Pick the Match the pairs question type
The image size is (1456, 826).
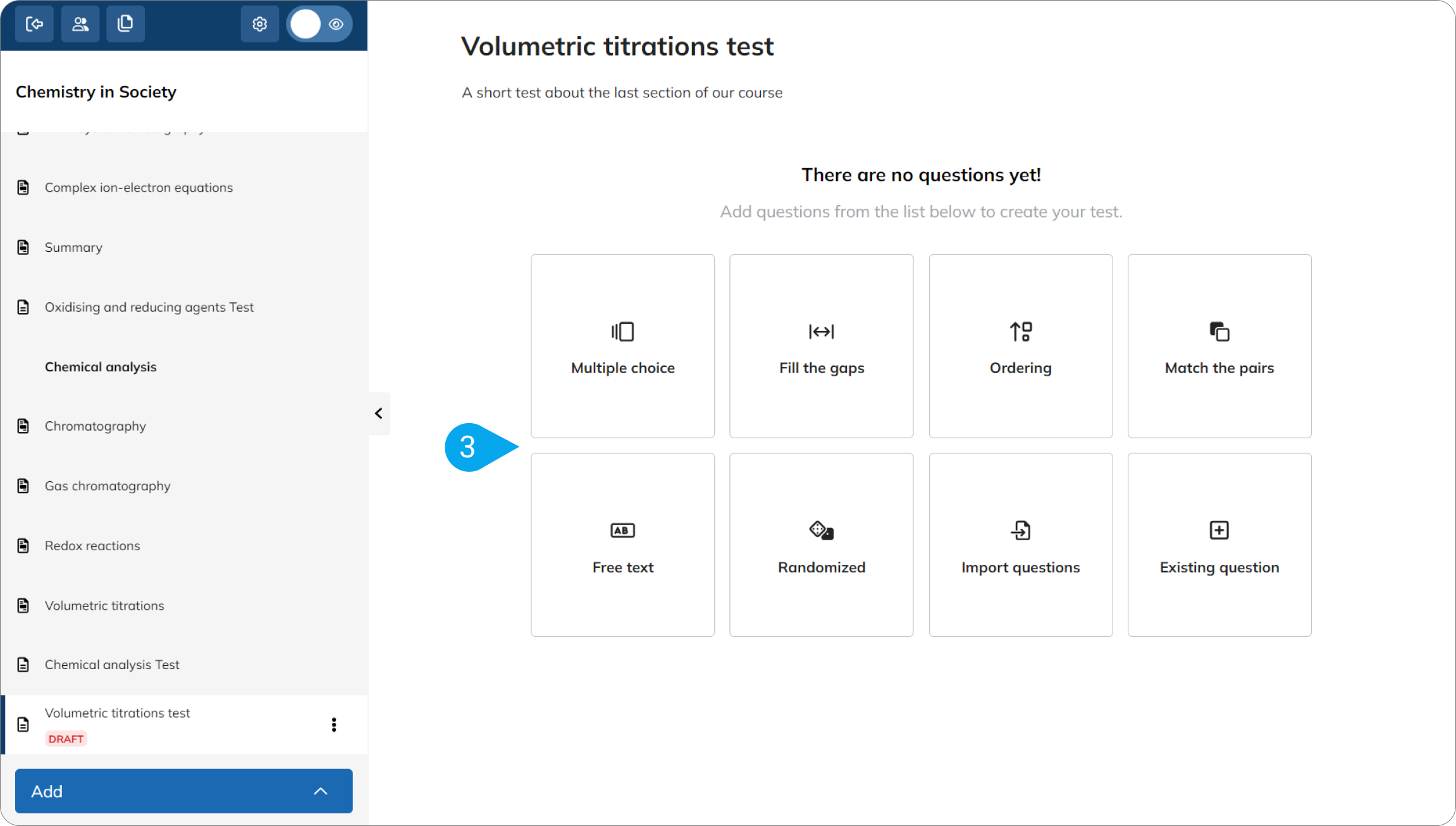[1219, 346]
